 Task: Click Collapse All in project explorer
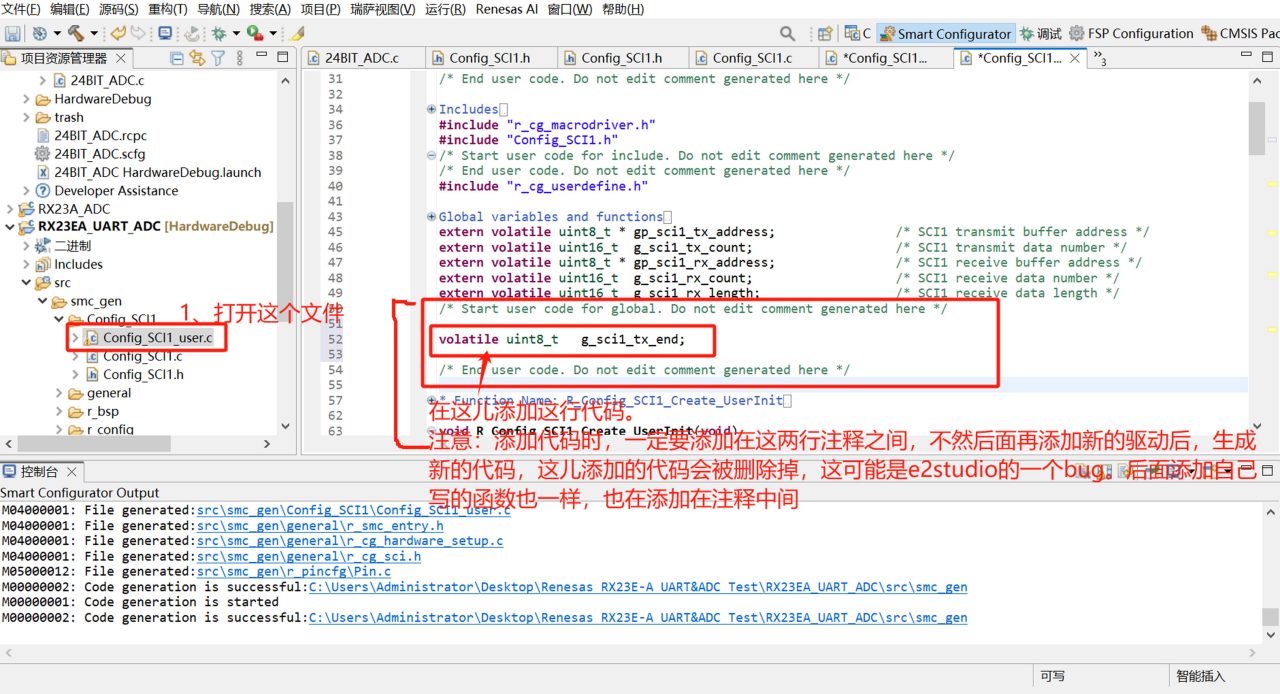pyautogui.click(x=177, y=58)
